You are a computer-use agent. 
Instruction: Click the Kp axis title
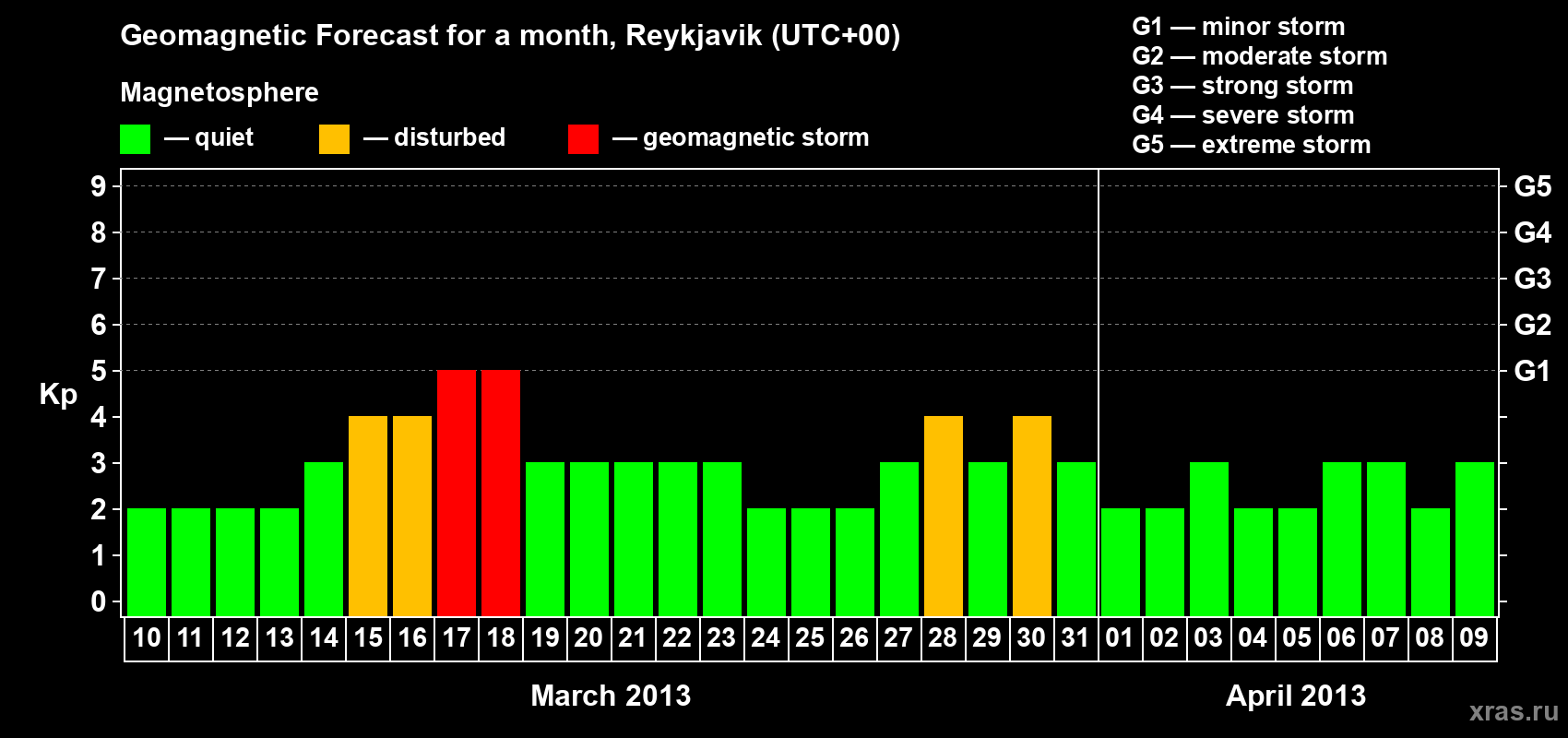[x=58, y=396]
